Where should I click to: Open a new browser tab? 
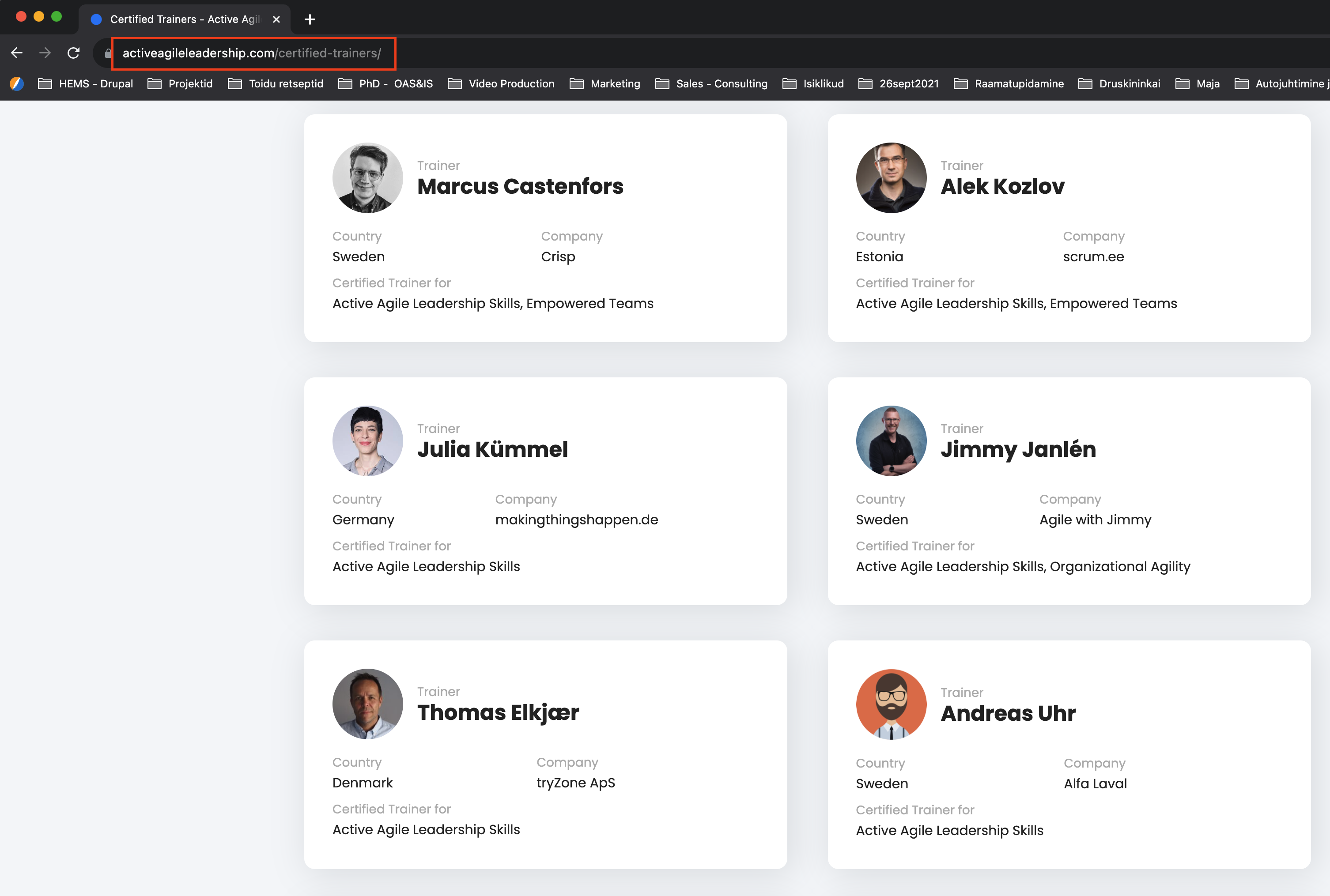pyautogui.click(x=310, y=19)
